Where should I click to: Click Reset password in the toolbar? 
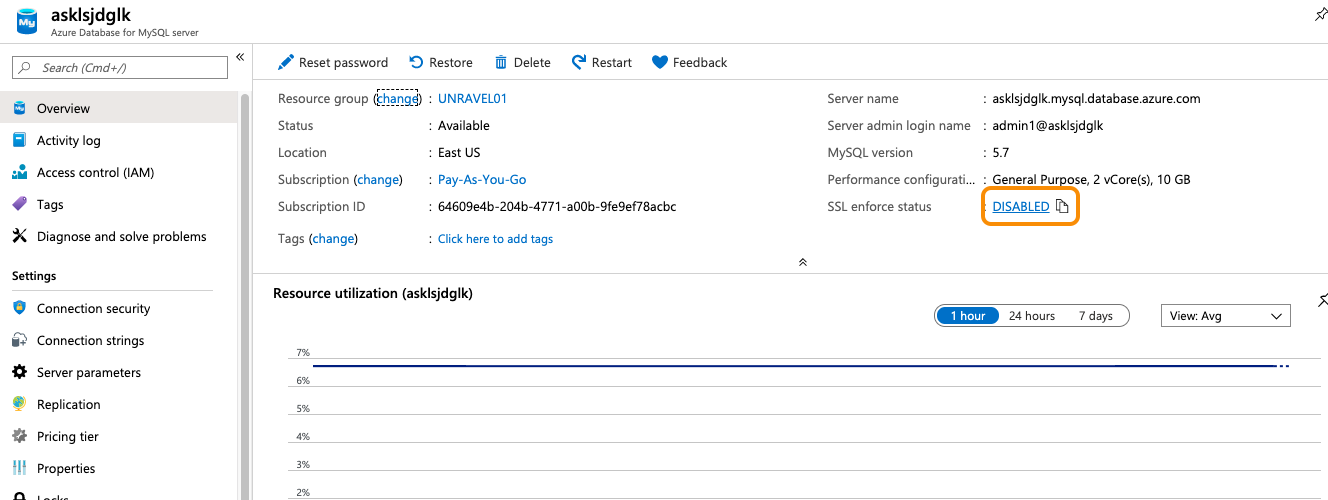pos(333,62)
